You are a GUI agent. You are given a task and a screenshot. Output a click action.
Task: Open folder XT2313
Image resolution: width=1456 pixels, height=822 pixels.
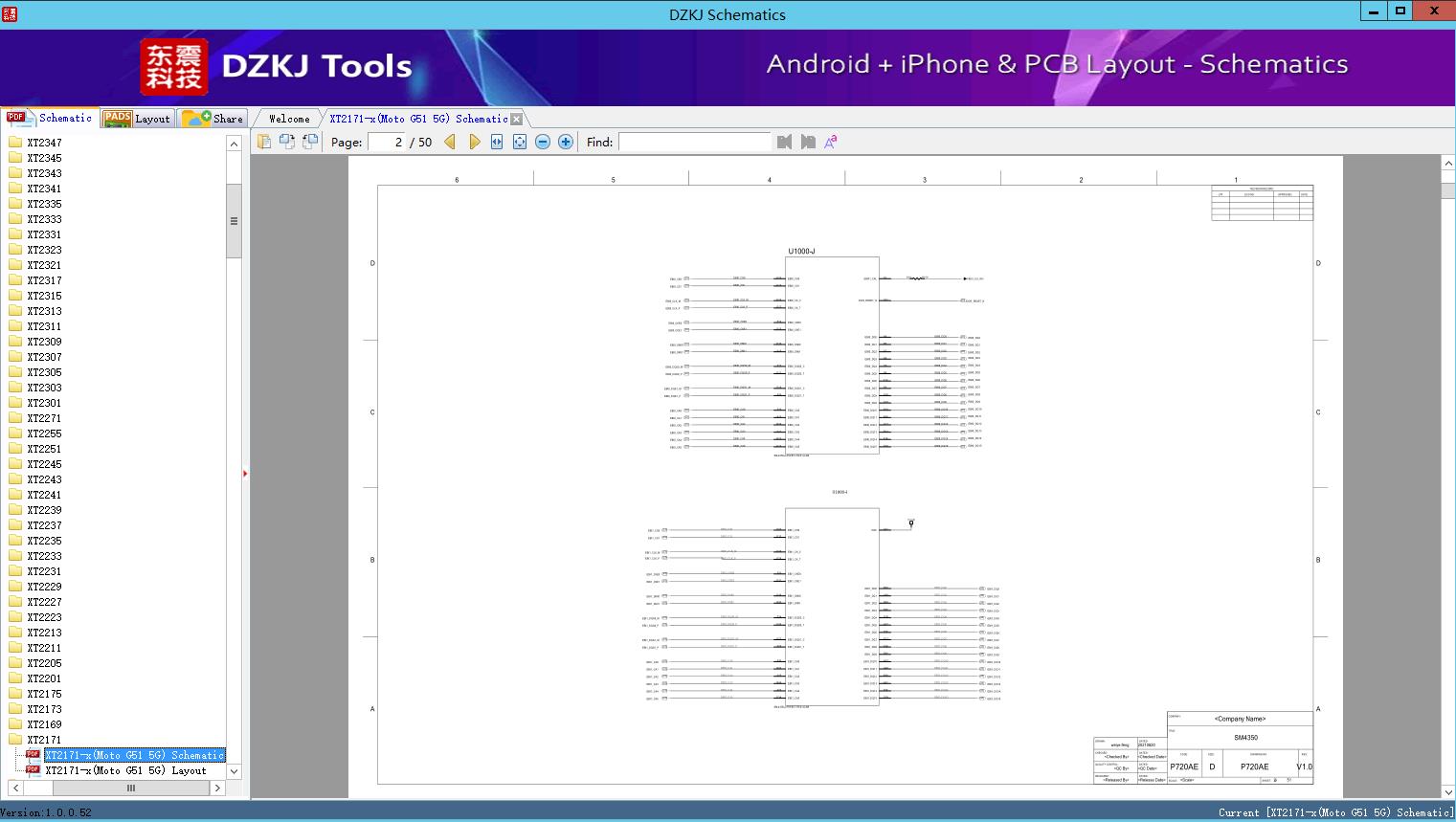44,311
